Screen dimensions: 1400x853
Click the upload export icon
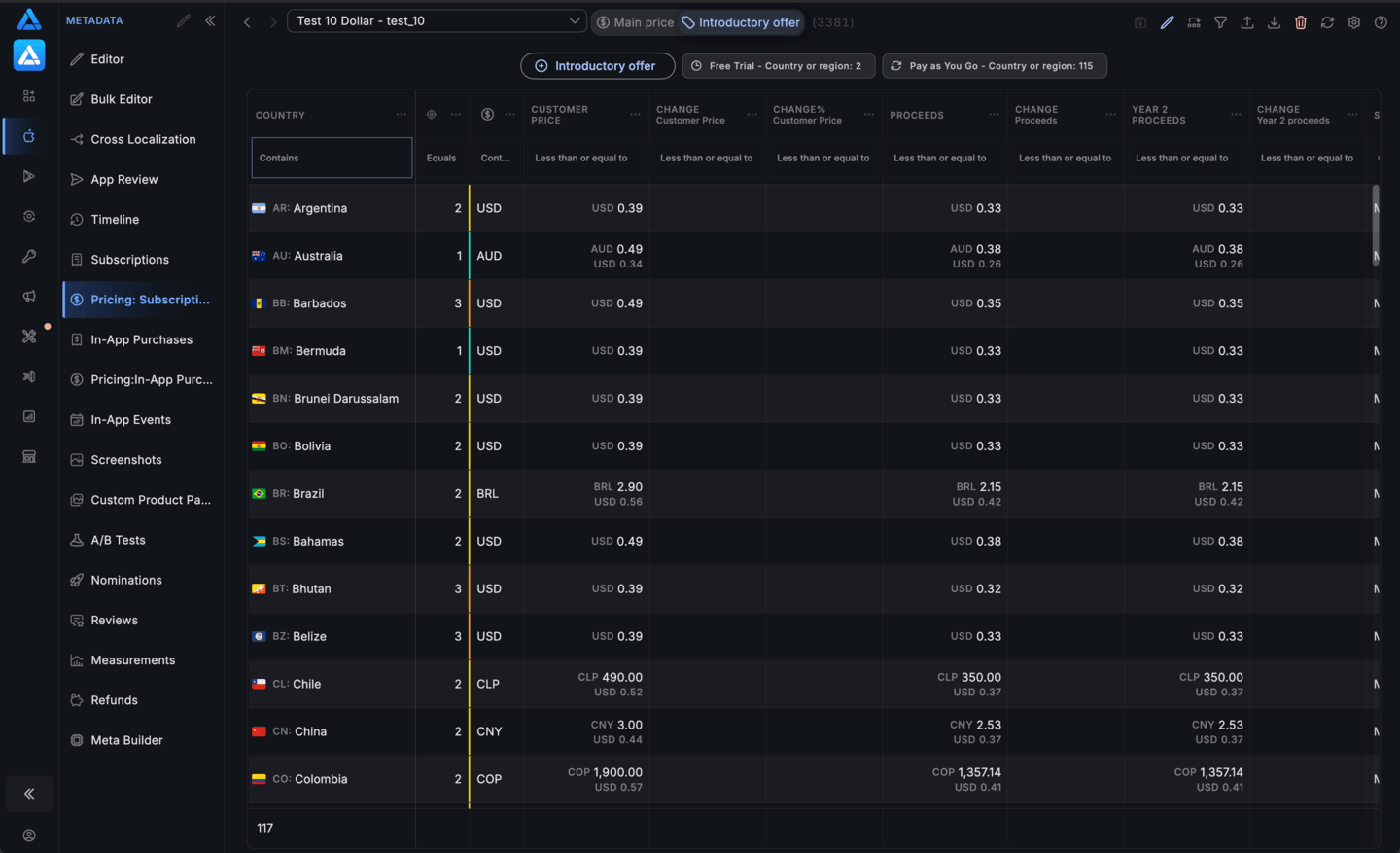[x=1247, y=22]
